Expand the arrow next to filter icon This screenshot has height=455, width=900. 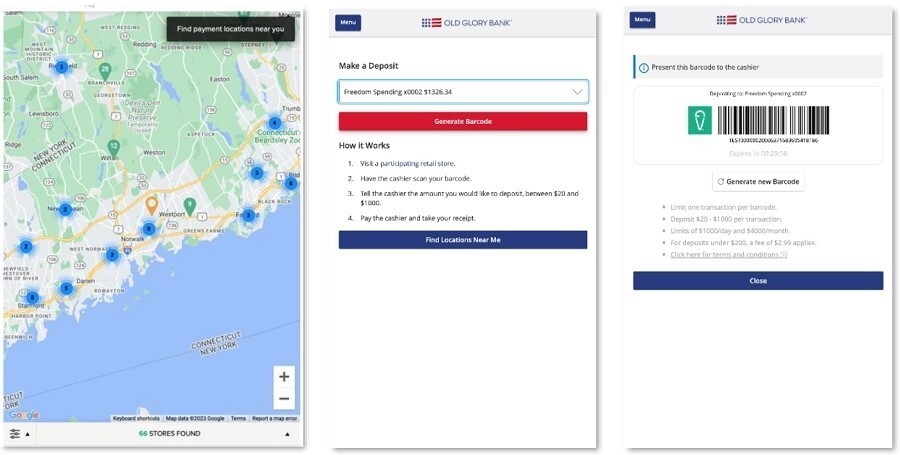coord(27,434)
